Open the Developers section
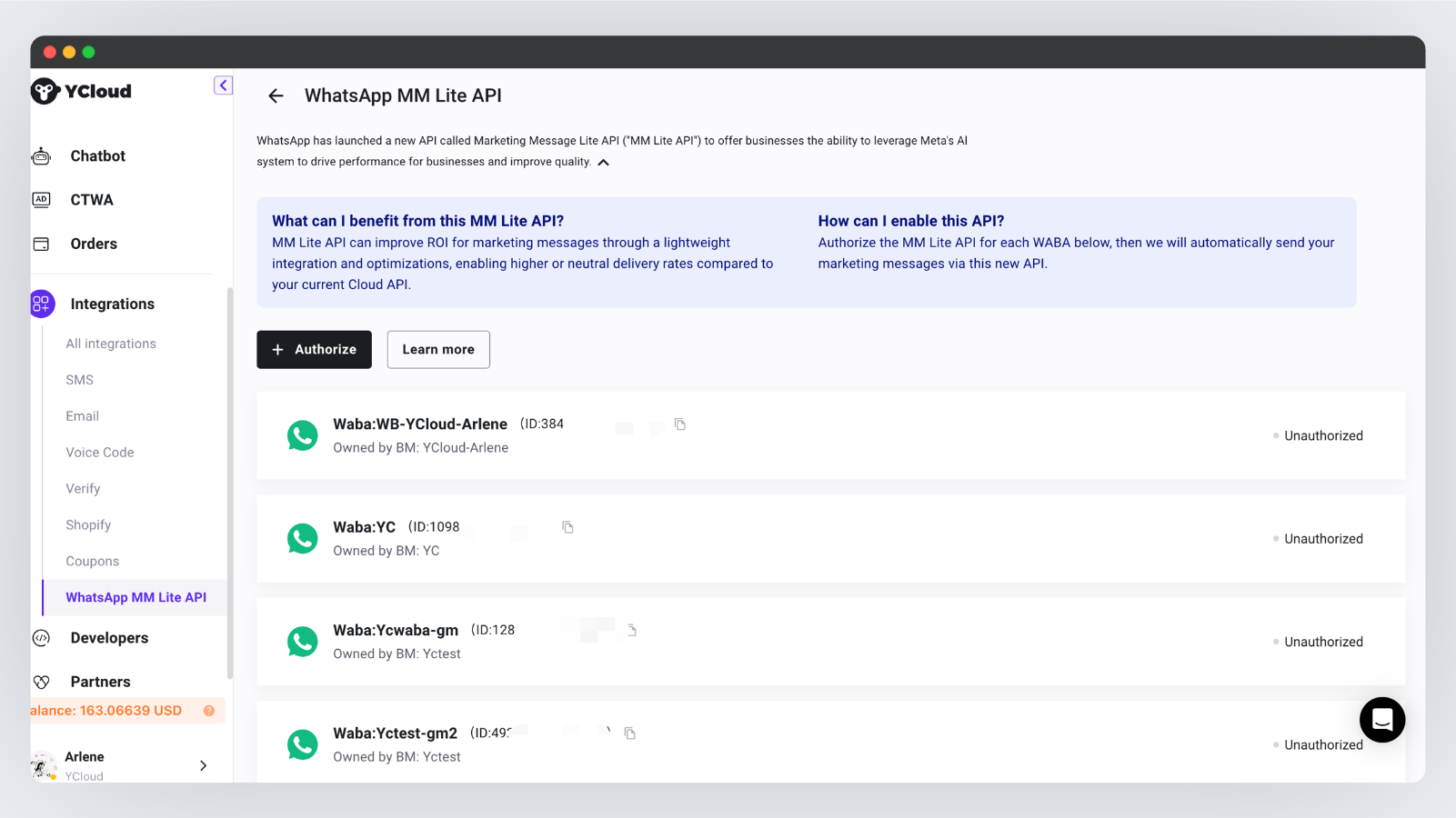1456x818 pixels. pos(109,638)
